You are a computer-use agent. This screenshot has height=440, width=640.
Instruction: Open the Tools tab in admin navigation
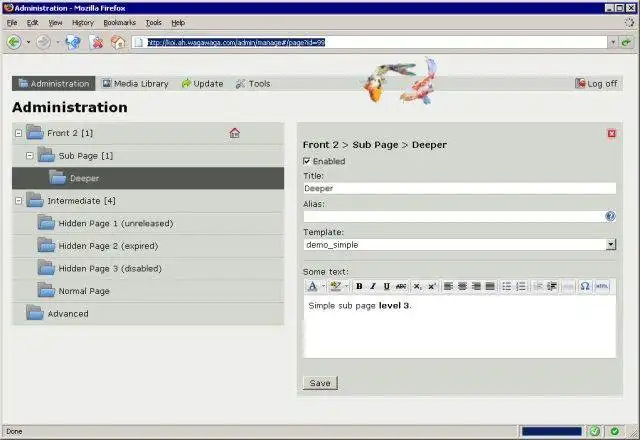[x=253, y=84]
